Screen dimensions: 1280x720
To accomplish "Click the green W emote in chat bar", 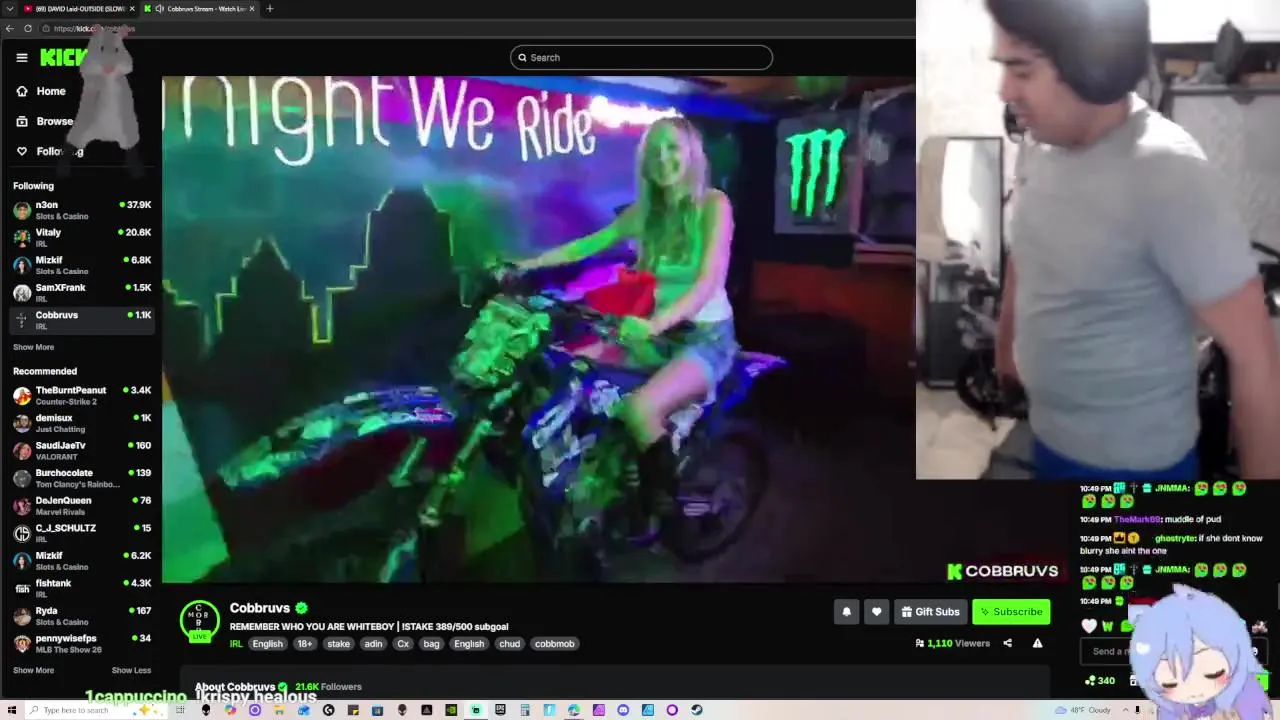I will tap(1107, 626).
